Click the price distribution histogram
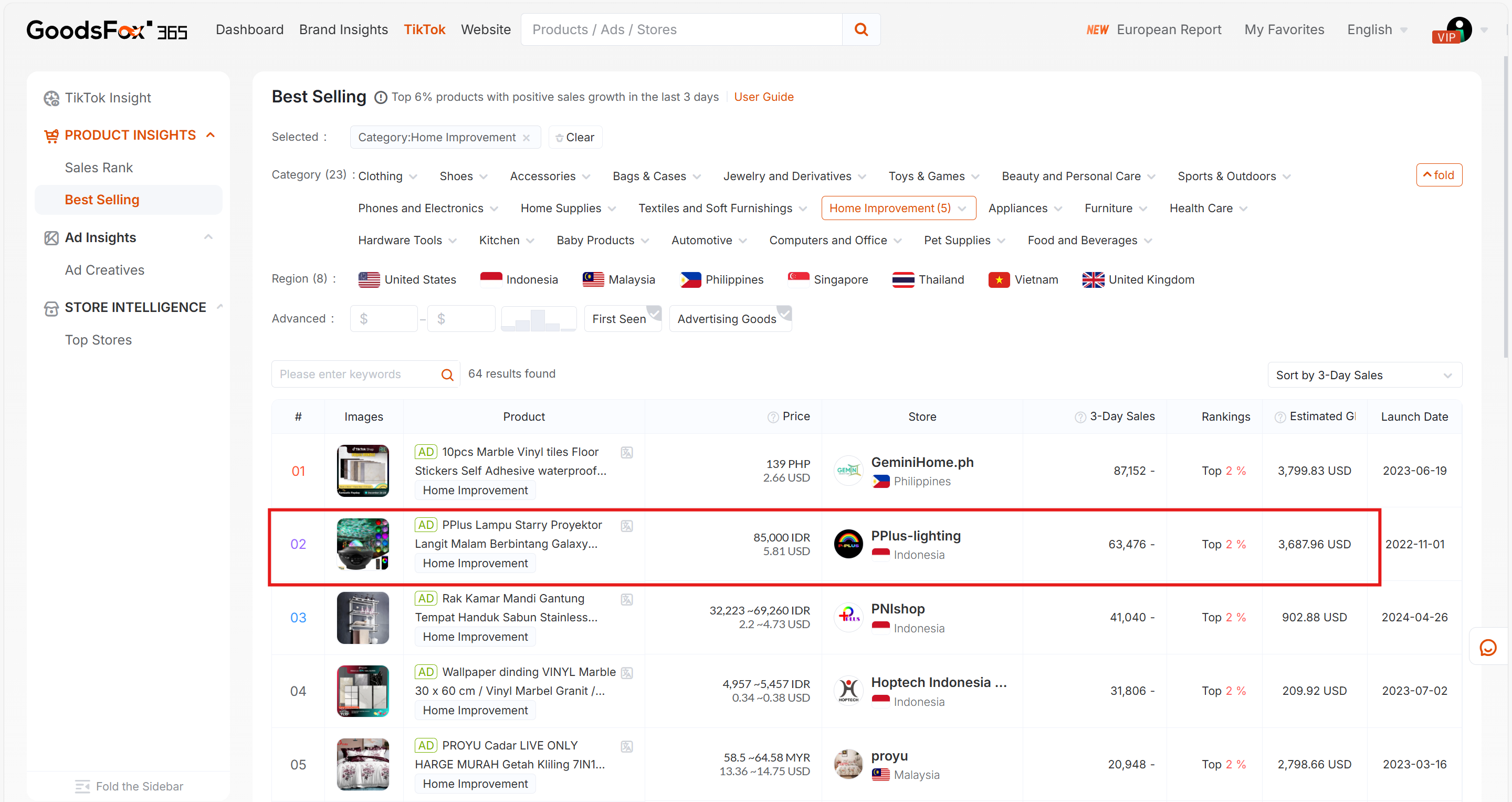Viewport: 1512px width, 802px height. (538, 319)
